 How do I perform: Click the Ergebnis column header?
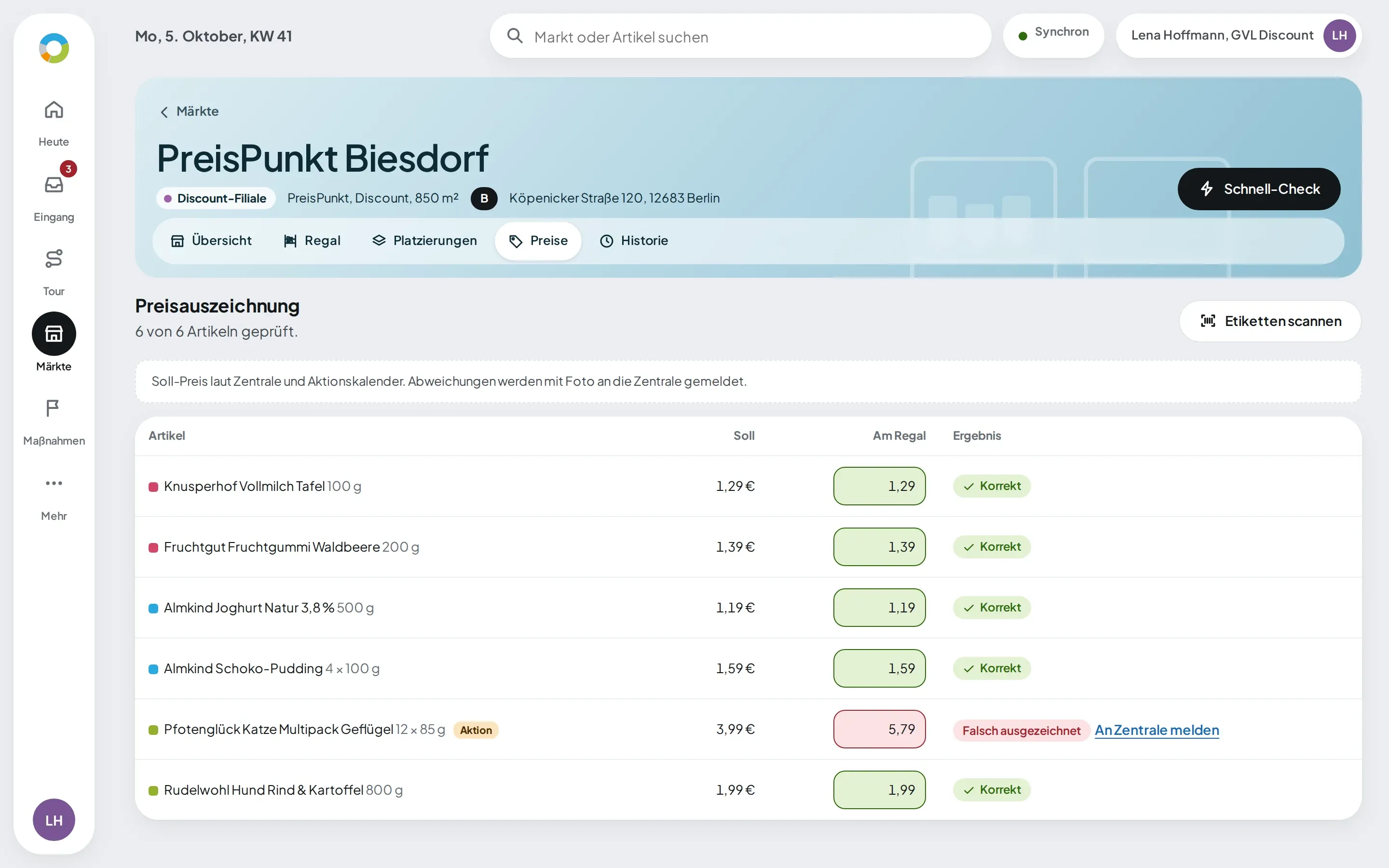click(977, 436)
